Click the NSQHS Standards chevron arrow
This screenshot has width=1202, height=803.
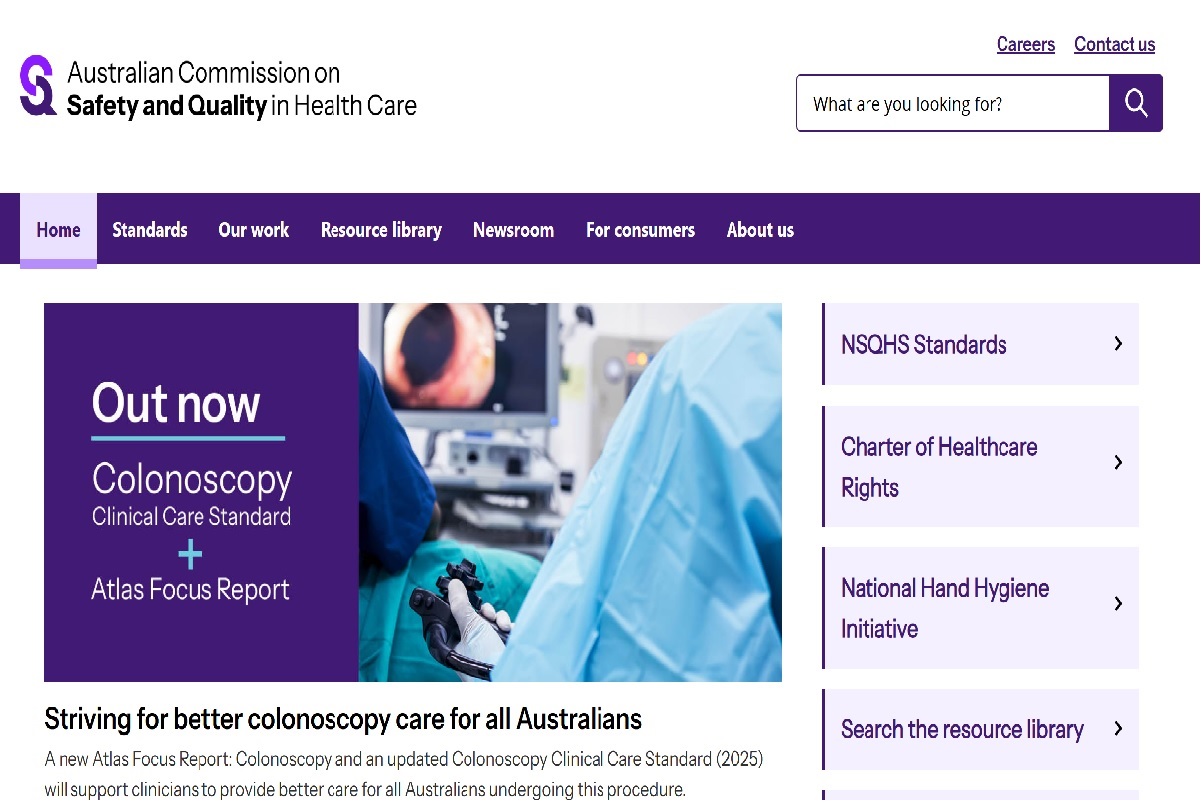[1118, 344]
